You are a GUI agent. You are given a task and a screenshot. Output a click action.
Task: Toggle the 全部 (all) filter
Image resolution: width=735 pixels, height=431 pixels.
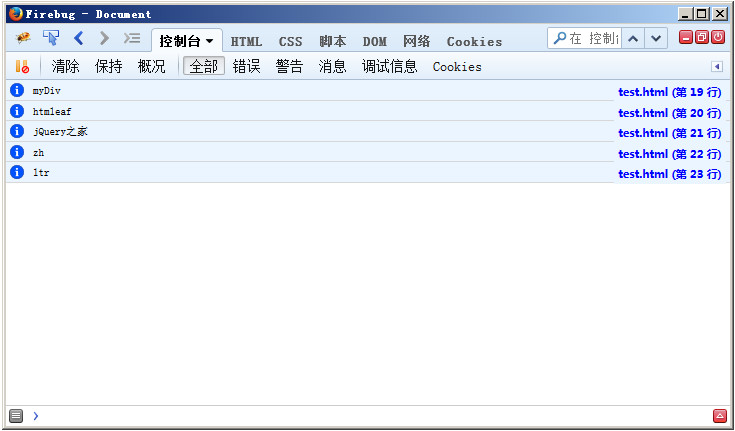click(204, 67)
